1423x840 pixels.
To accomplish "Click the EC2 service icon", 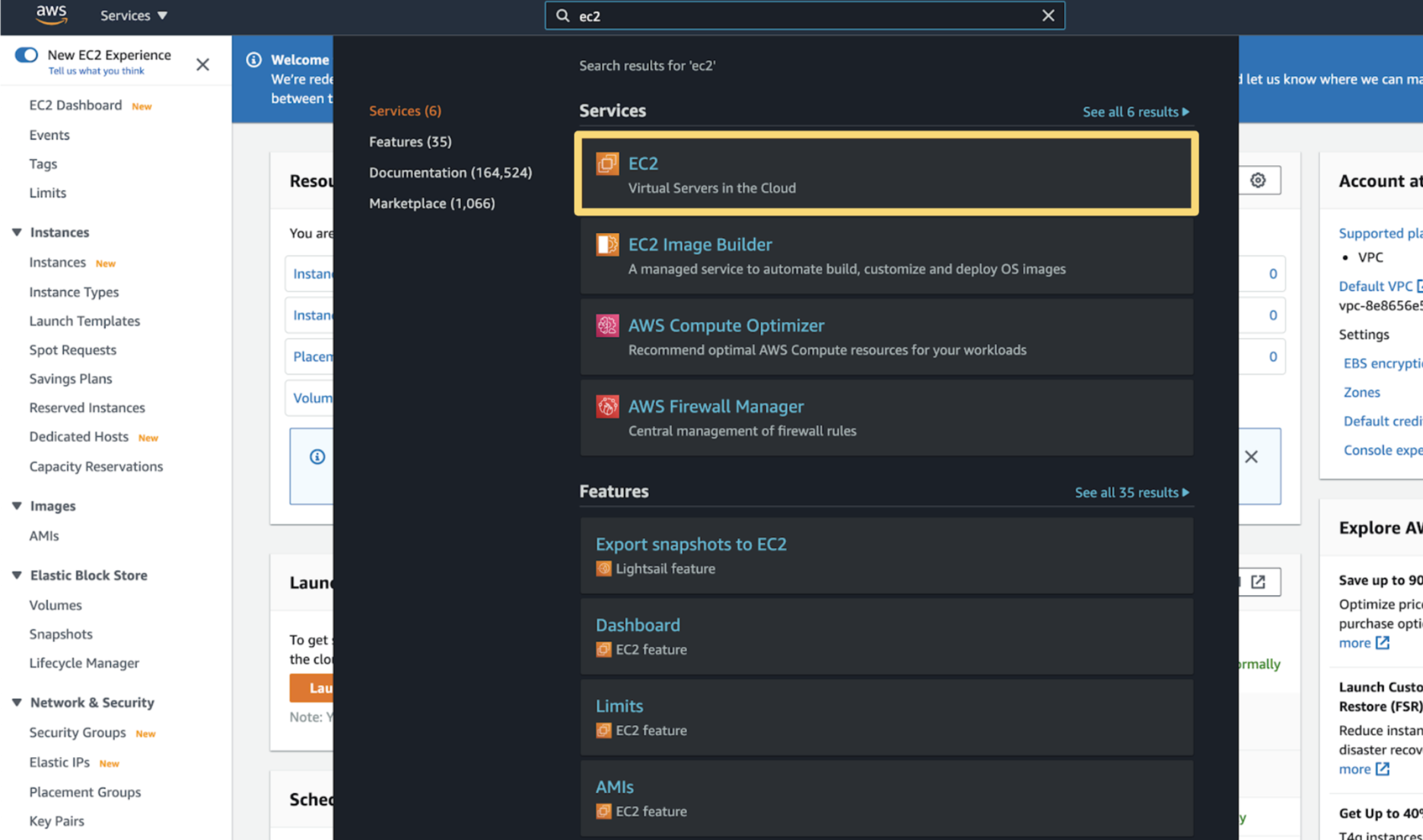I will pyautogui.click(x=607, y=164).
